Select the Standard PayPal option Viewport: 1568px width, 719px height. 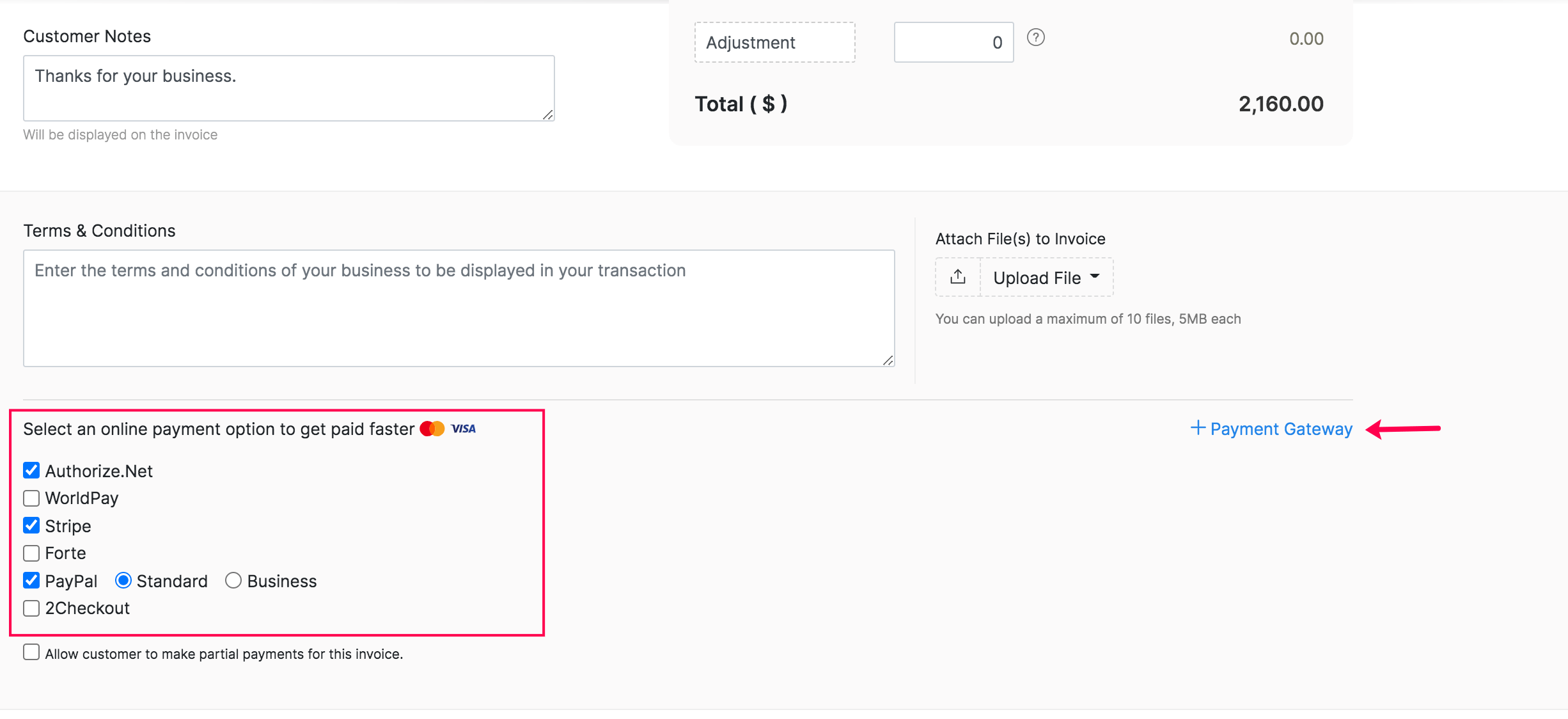[x=122, y=580]
